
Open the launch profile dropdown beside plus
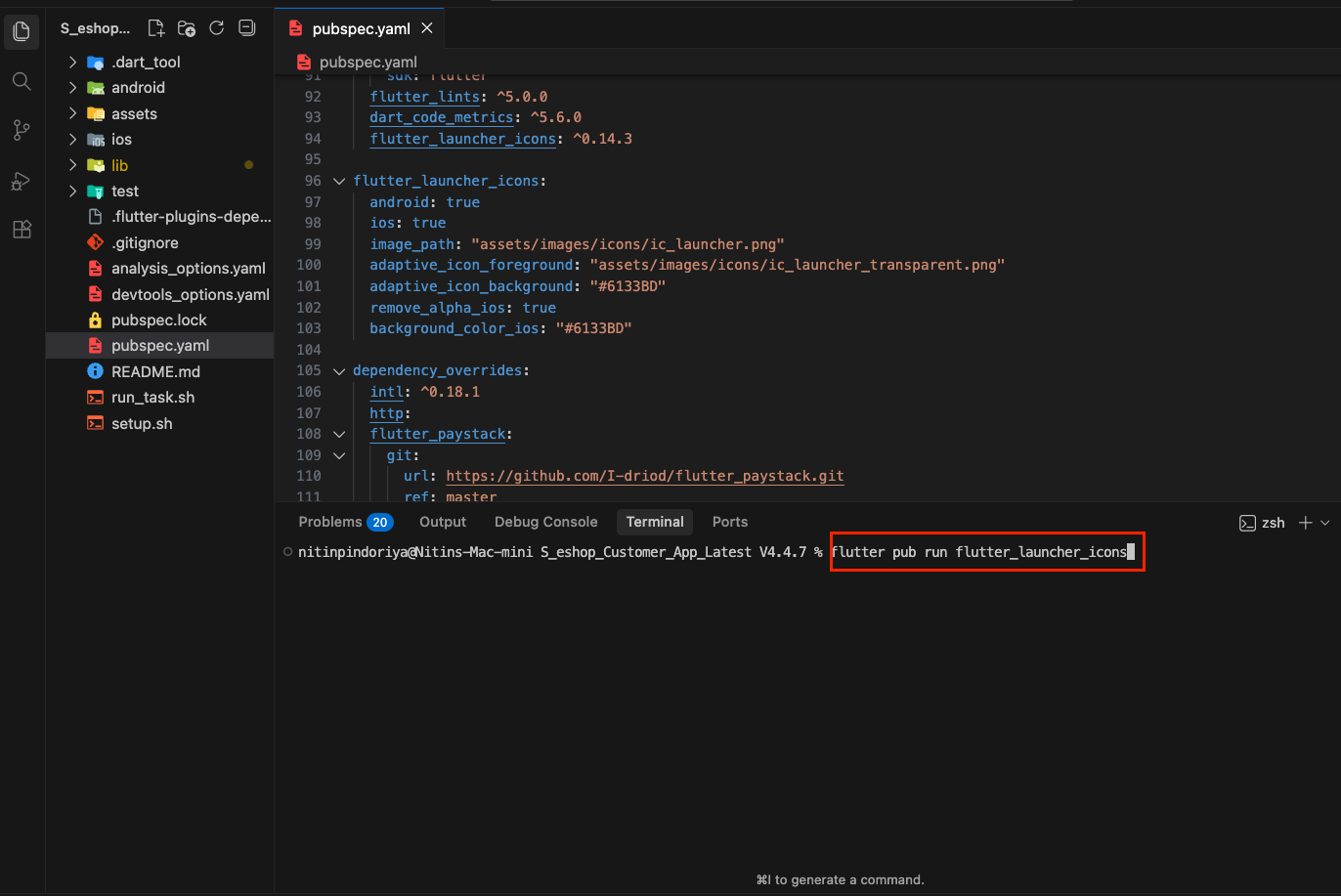[1325, 523]
